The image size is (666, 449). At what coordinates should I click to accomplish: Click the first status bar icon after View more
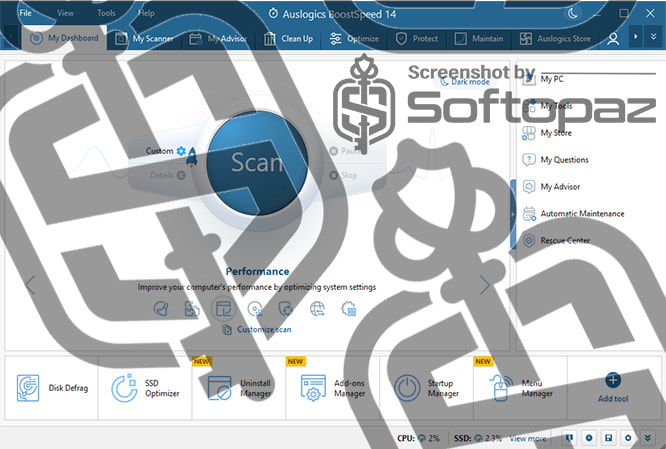(570, 438)
